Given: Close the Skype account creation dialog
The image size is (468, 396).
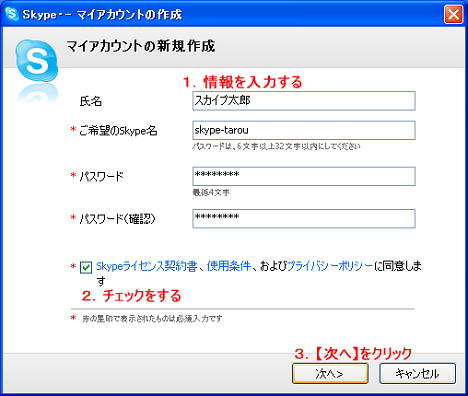Looking at the screenshot, I should (453, 14).
